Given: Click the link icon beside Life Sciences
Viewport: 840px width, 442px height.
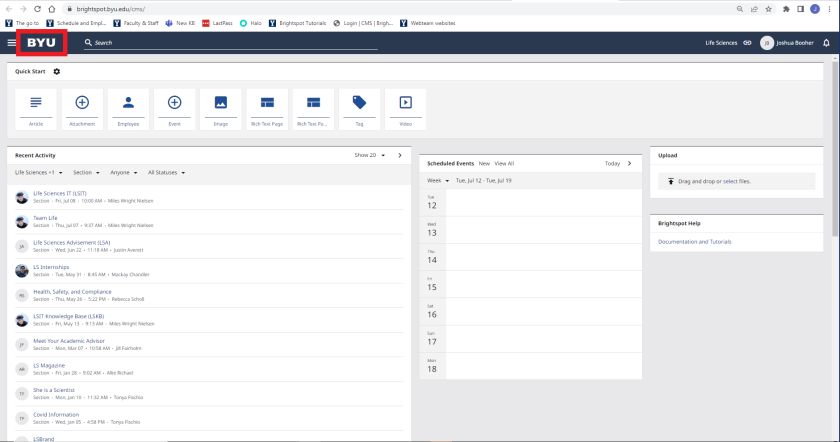Looking at the screenshot, I should point(747,43).
